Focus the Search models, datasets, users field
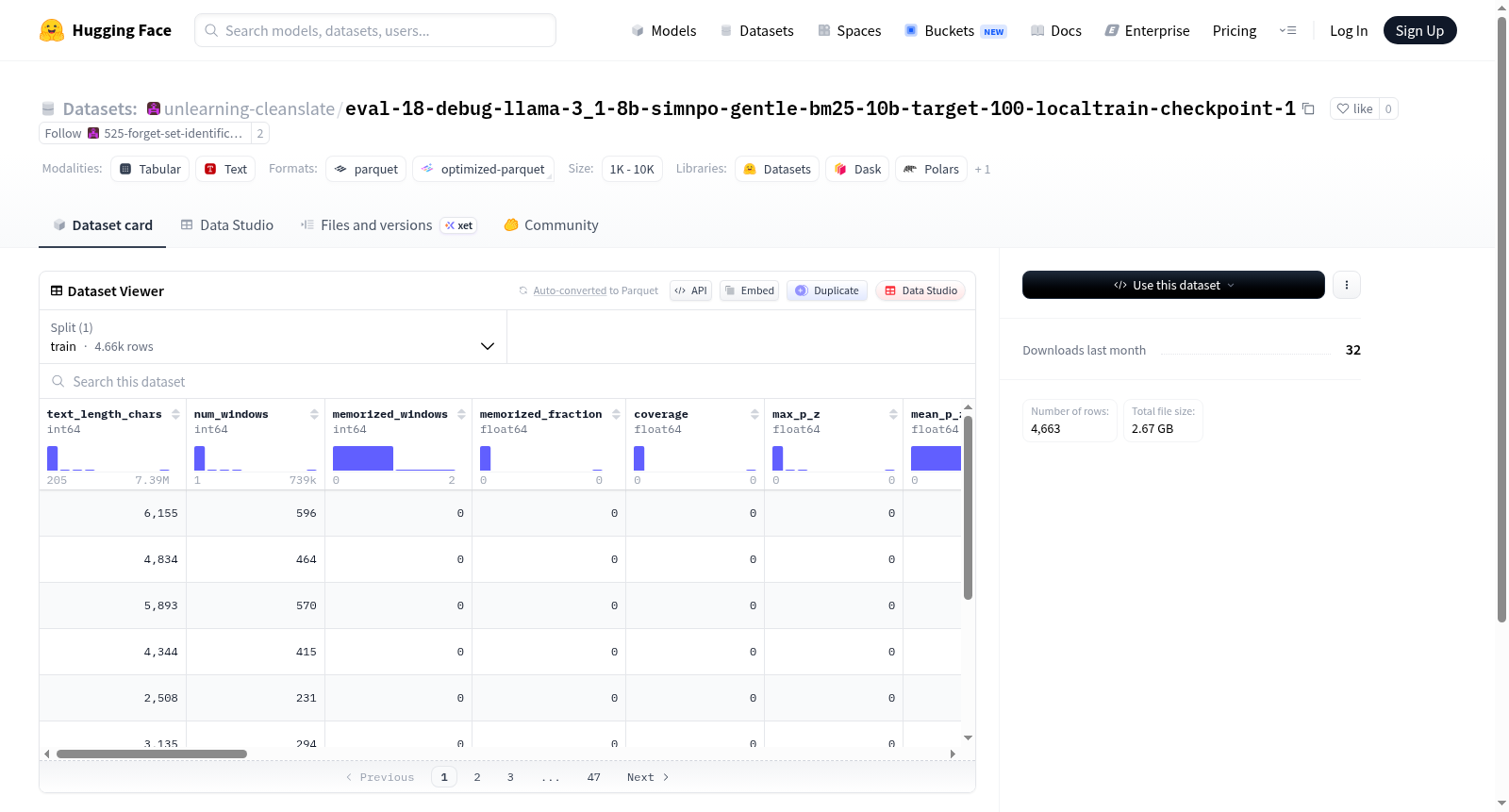The height and width of the screenshot is (812, 1509). point(375,30)
